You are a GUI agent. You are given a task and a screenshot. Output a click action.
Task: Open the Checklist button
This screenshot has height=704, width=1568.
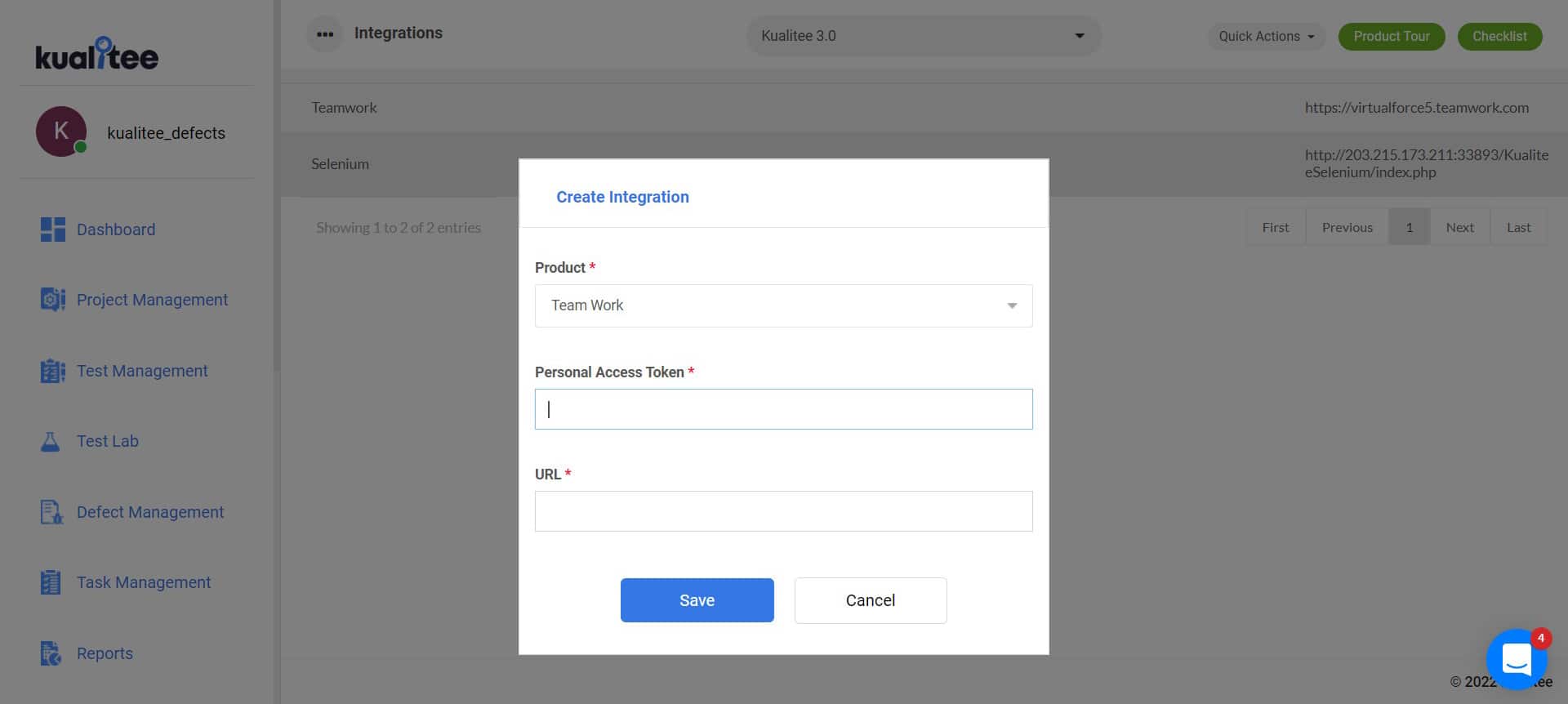[x=1499, y=36]
